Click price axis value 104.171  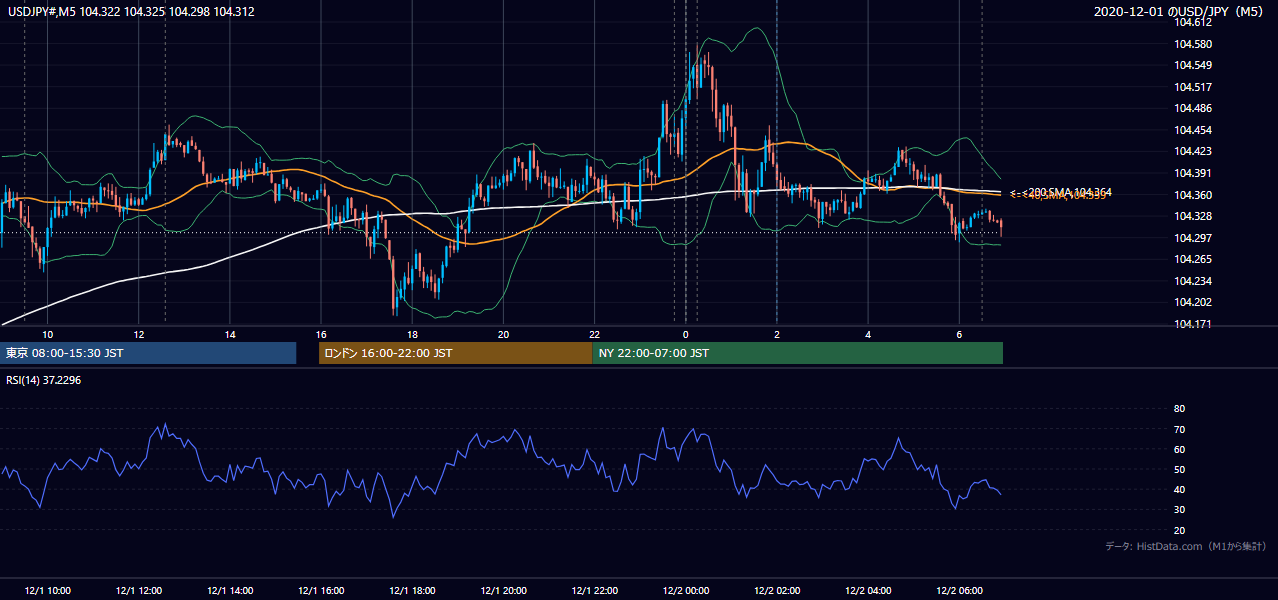coord(1193,324)
